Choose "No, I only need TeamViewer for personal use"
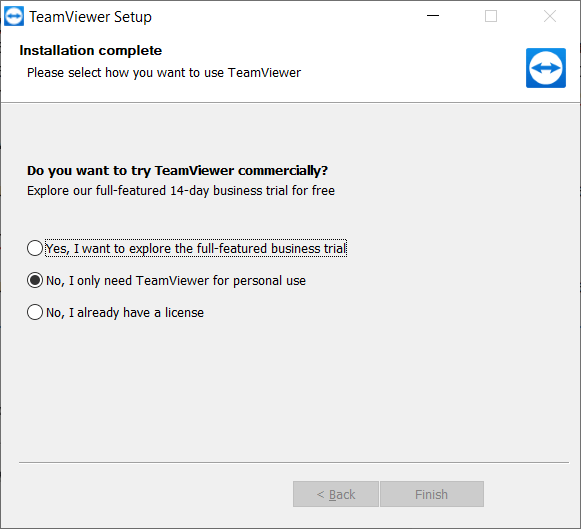 (166, 280)
